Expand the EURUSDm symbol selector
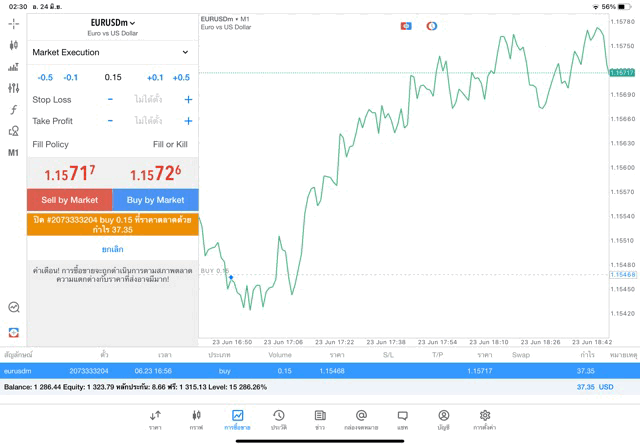This screenshot has height=447, width=640. (112, 22)
